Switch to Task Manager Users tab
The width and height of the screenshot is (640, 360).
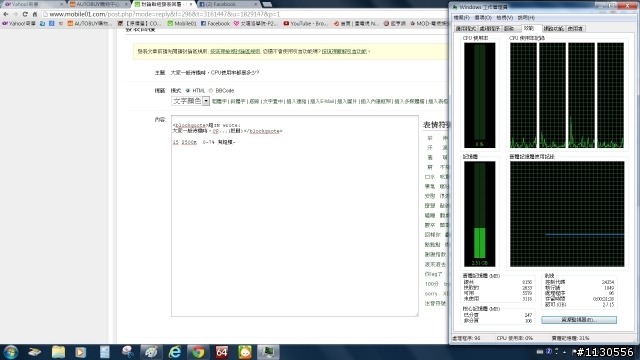click(x=575, y=29)
